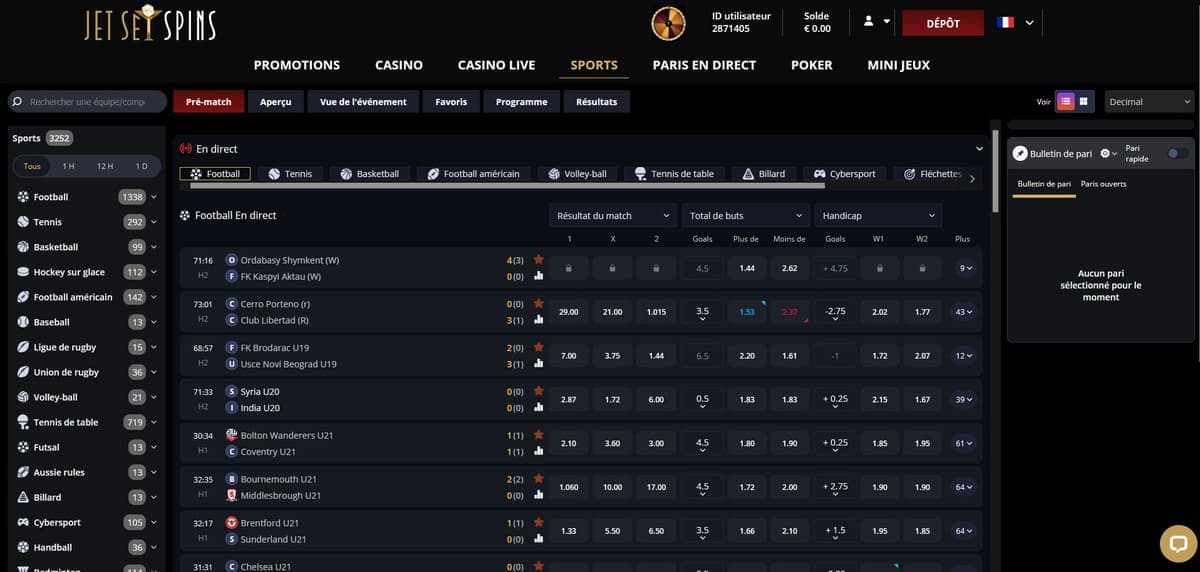Click the Fléchettes live sport chip

pos(931,174)
